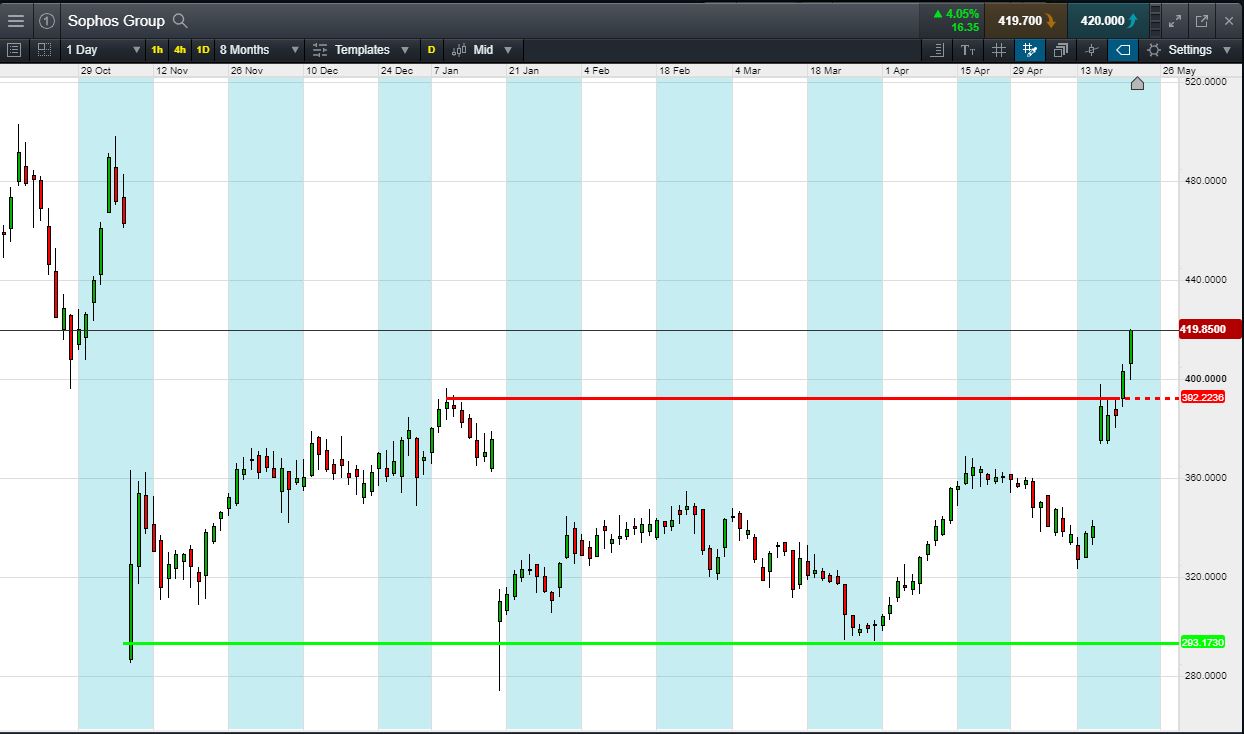Viewport: 1244px width, 734px height.
Task: Toggle the crosshair cursor icon
Action: click(x=1092, y=49)
